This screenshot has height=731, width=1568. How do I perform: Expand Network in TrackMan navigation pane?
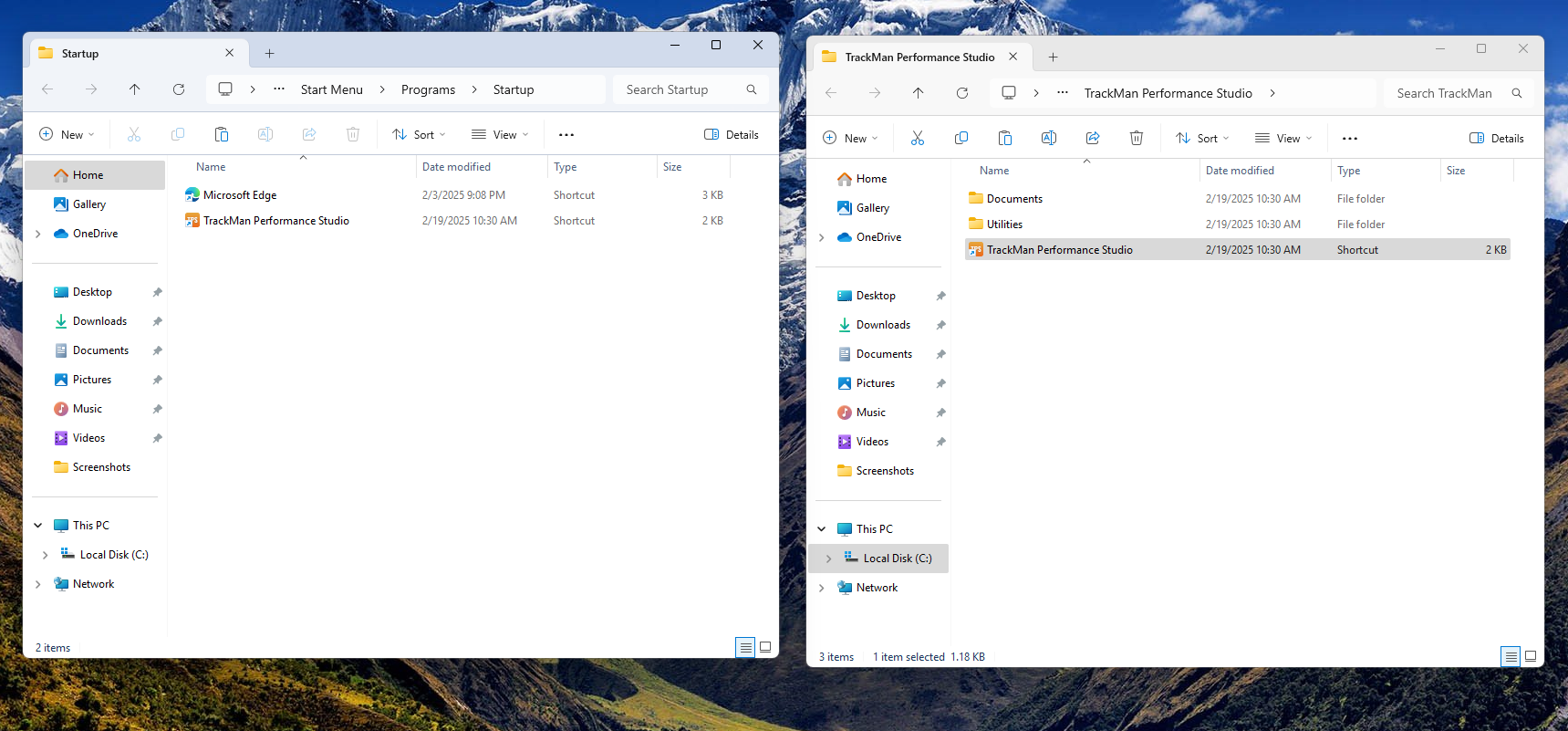point(821,588)
